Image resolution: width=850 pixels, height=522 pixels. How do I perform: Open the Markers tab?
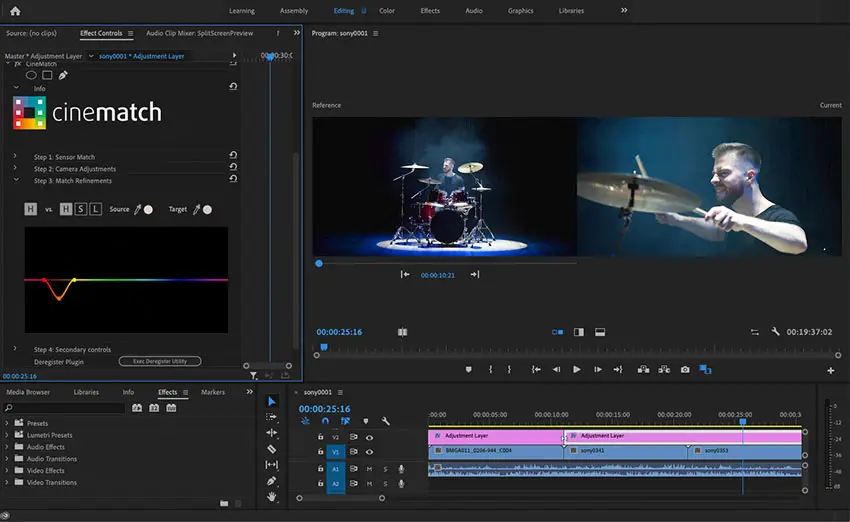212,392
